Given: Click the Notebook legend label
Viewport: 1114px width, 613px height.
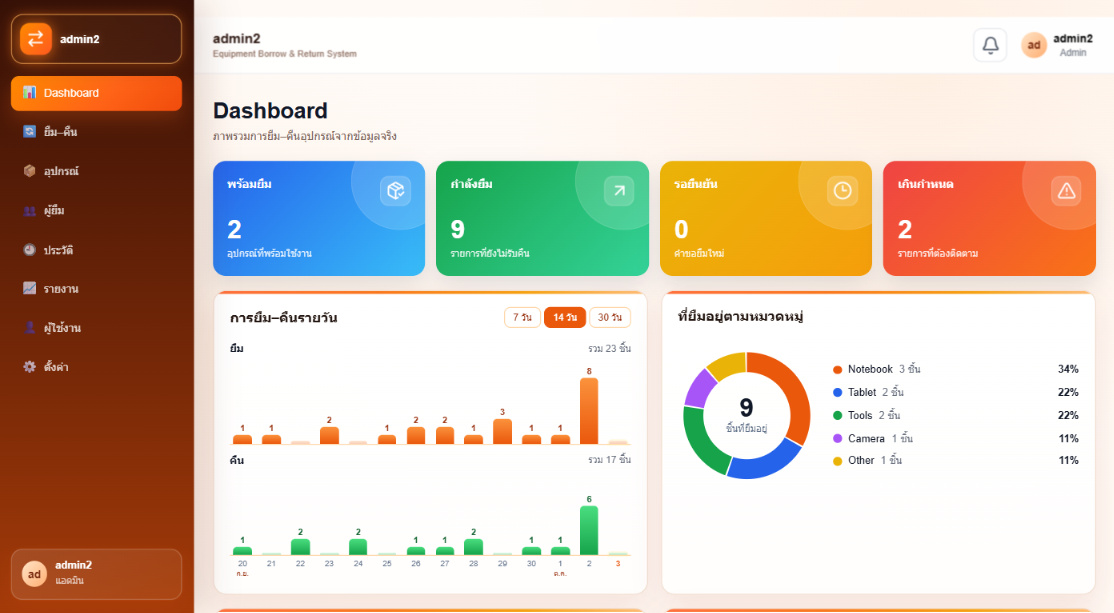Looking at the screenshot, I should [870, 369].
